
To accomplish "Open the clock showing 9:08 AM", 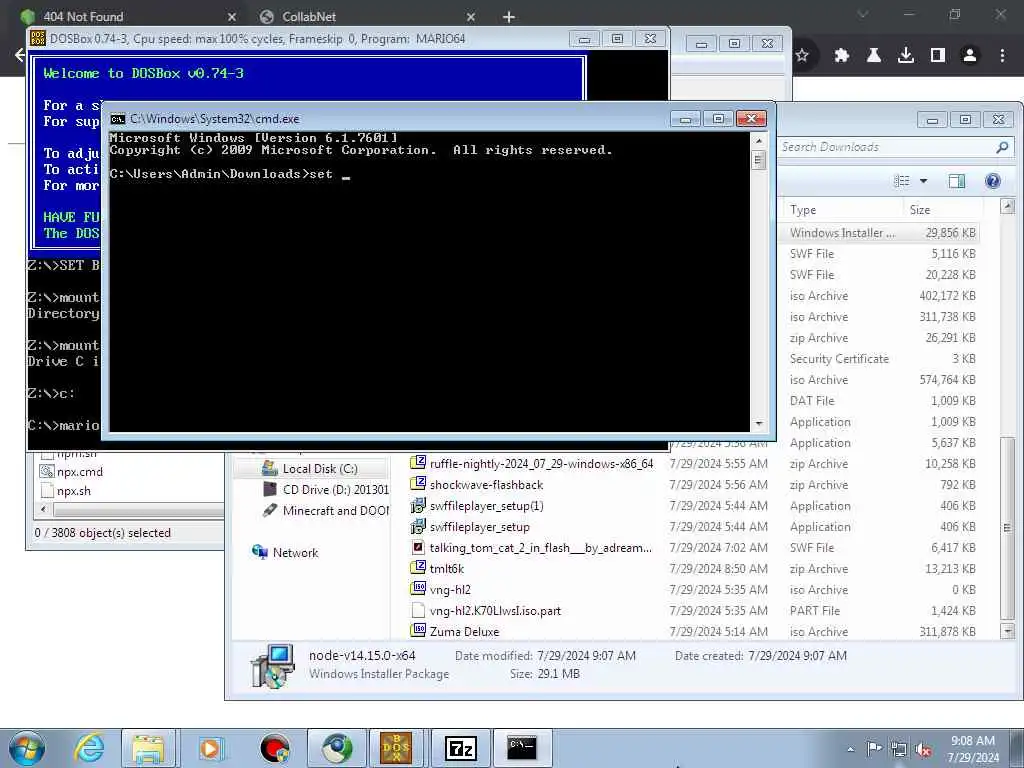I will pos(972,748).
